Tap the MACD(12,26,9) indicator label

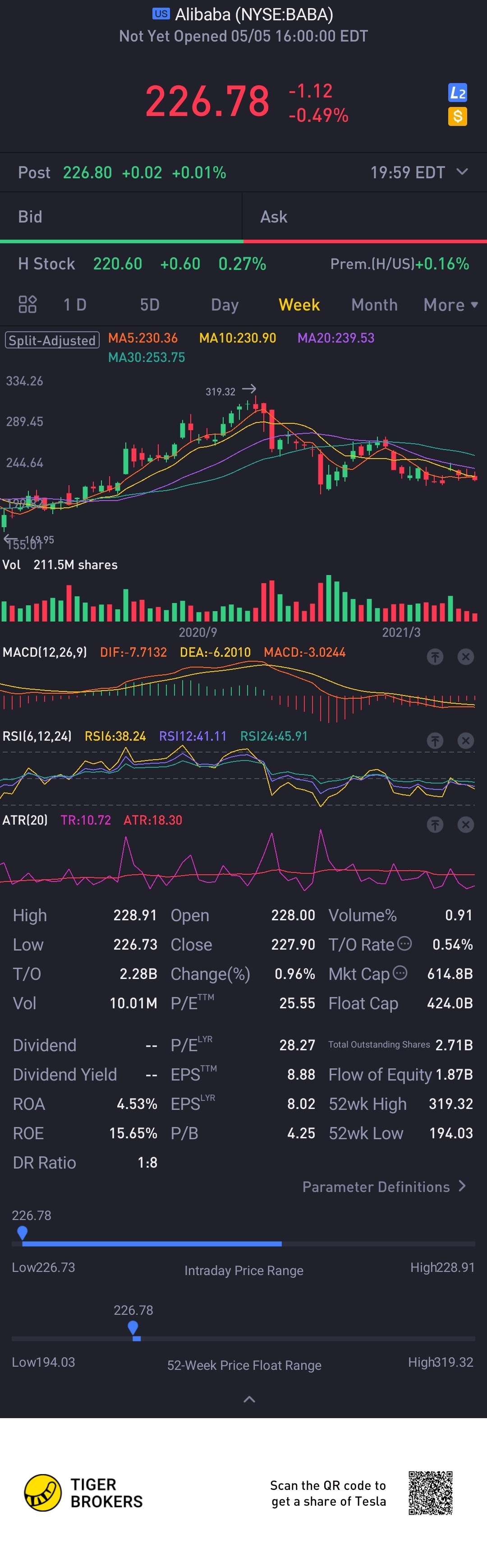45,653
